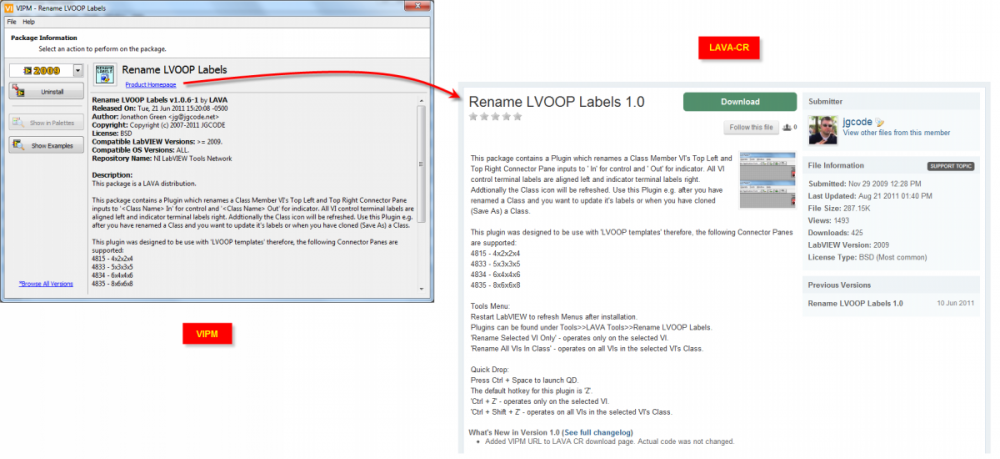
Task: Click the Previous Versions section header
Action: (x=891, y=285)
